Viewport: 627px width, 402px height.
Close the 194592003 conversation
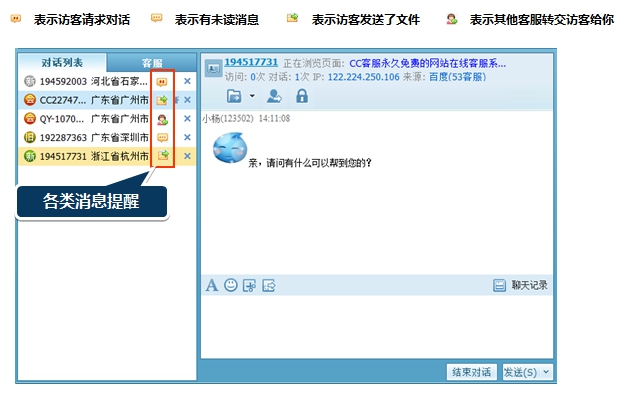tap(187, 81)
